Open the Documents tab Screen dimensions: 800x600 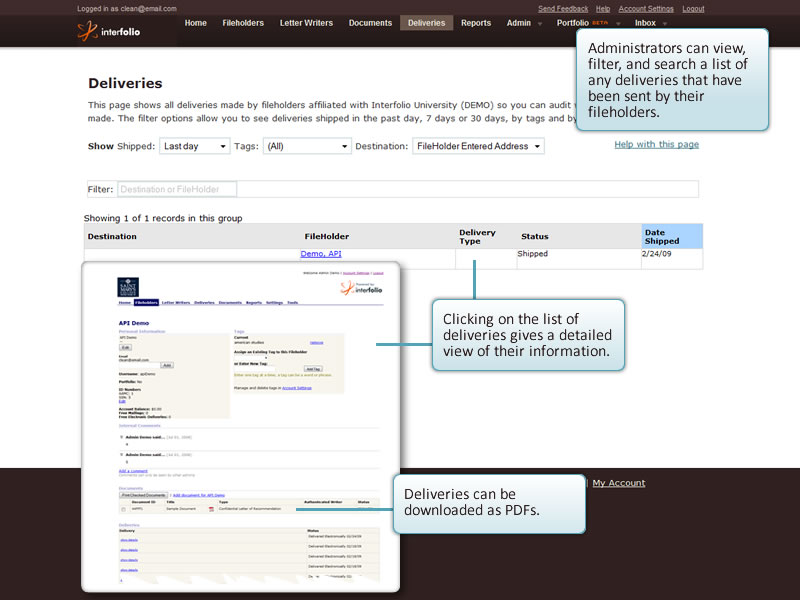click(x=370, y=23)
